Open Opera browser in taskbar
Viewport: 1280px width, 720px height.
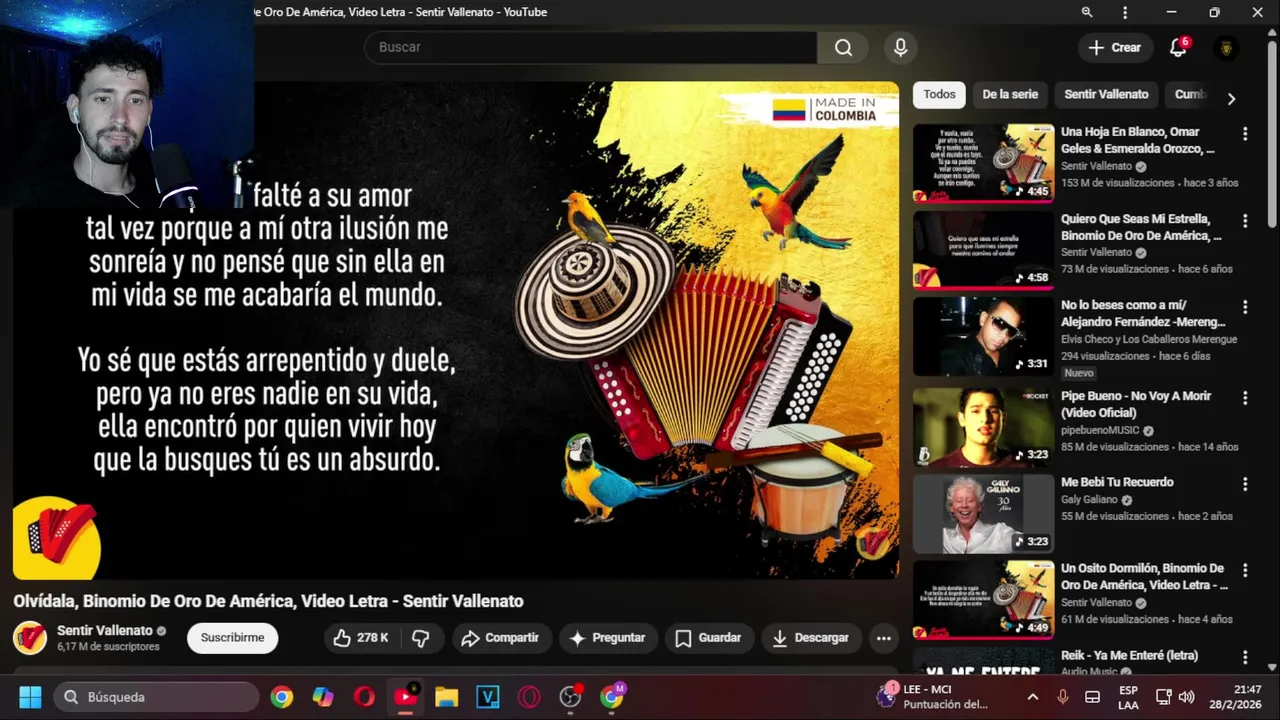[364, 697]
